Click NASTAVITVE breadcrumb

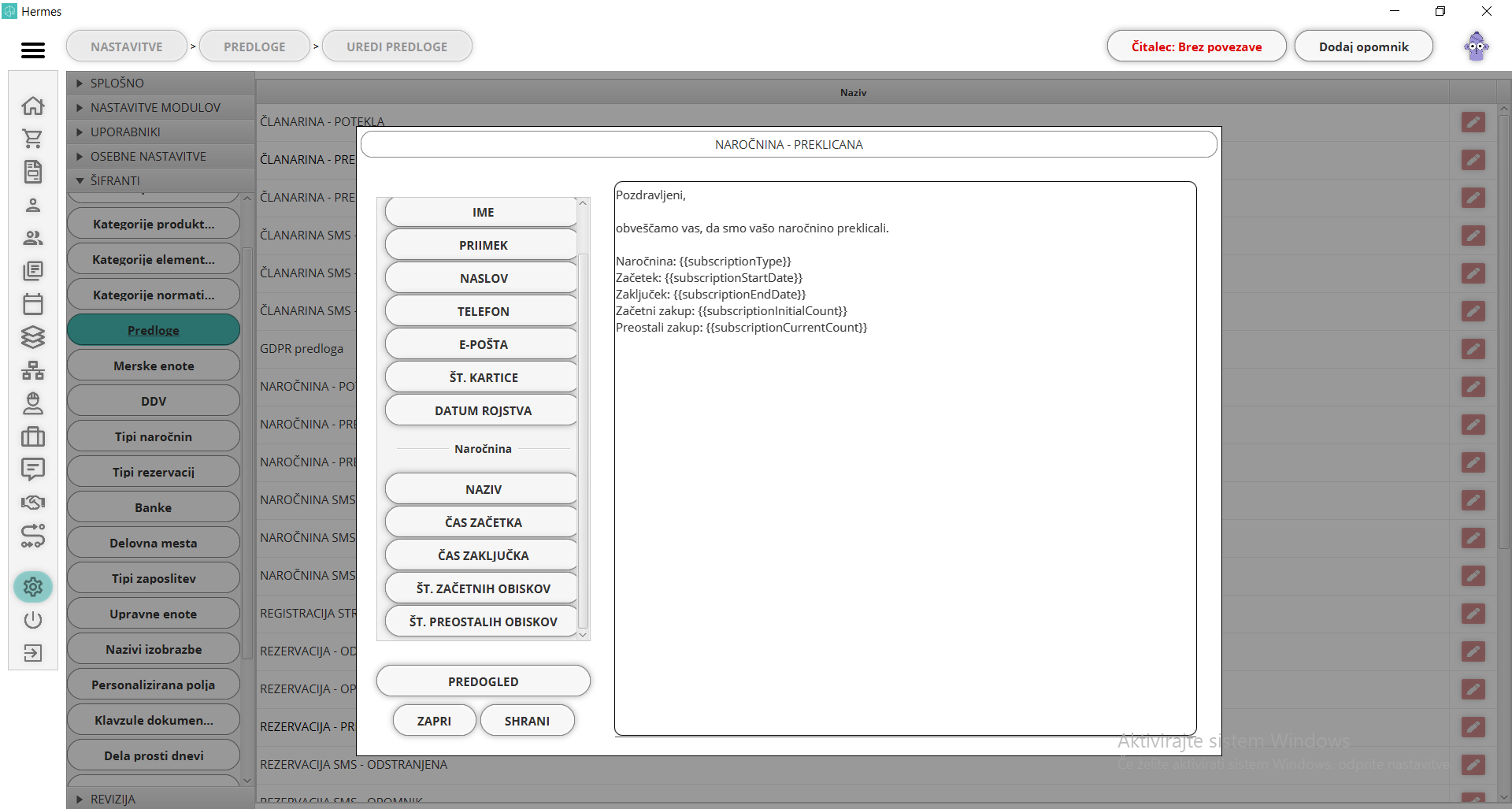point(127,46)
